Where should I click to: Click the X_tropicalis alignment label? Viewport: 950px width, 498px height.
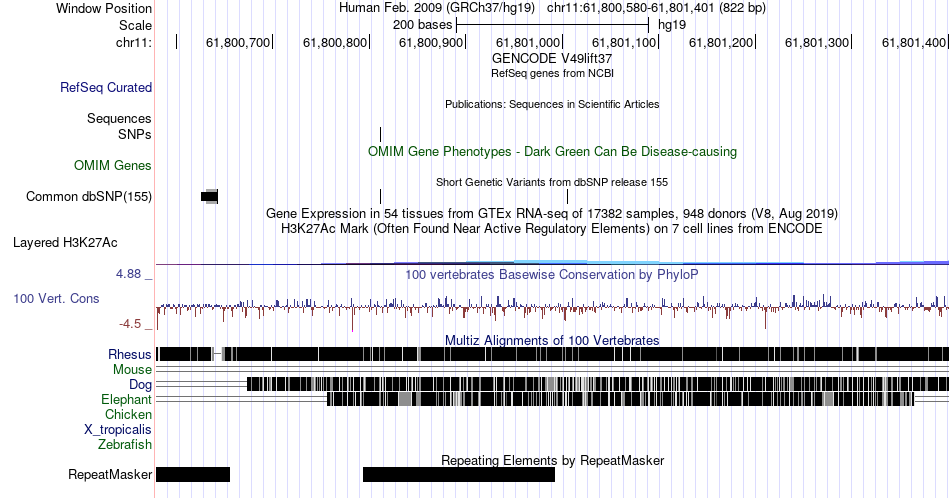[118, 430]
